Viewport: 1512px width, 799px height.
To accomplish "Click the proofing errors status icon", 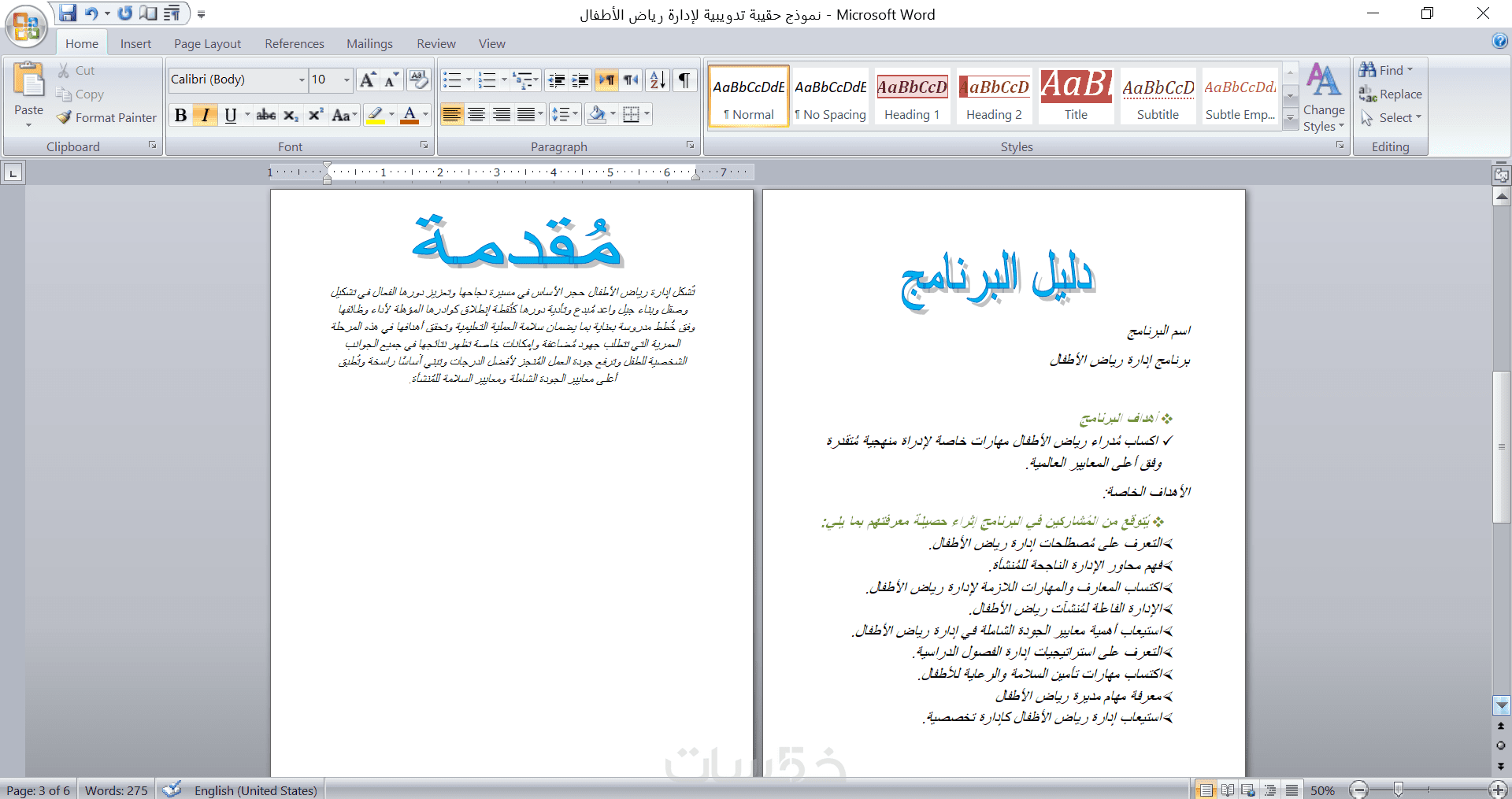I will 172,789.
